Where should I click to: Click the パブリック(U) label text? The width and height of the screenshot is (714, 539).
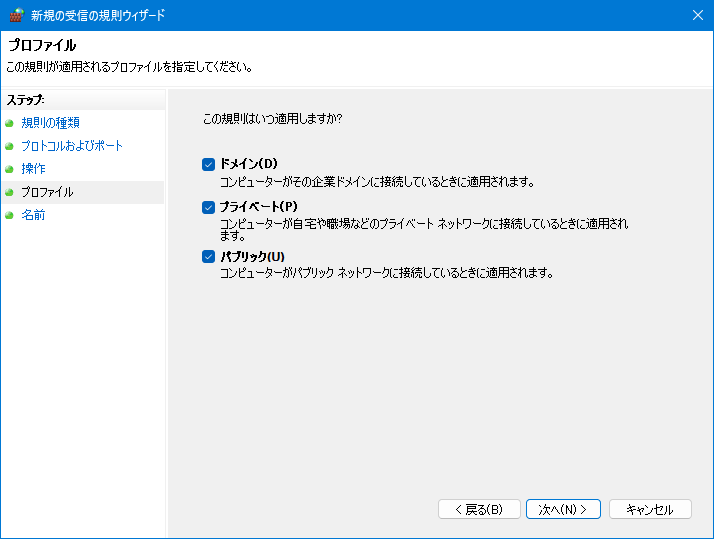252,256
